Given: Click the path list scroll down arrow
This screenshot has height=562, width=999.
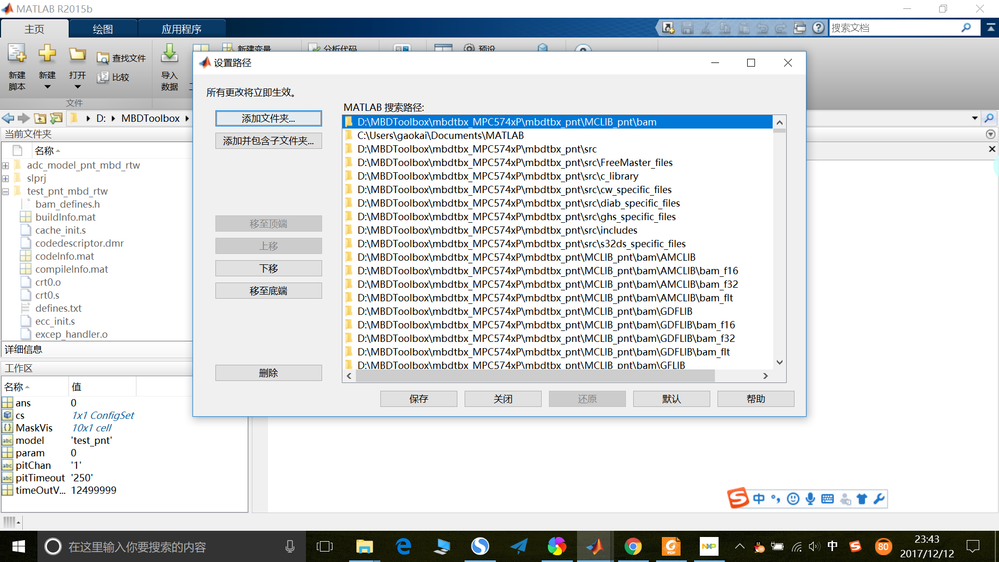Looking at the screenshot, I should pos(779,363).
